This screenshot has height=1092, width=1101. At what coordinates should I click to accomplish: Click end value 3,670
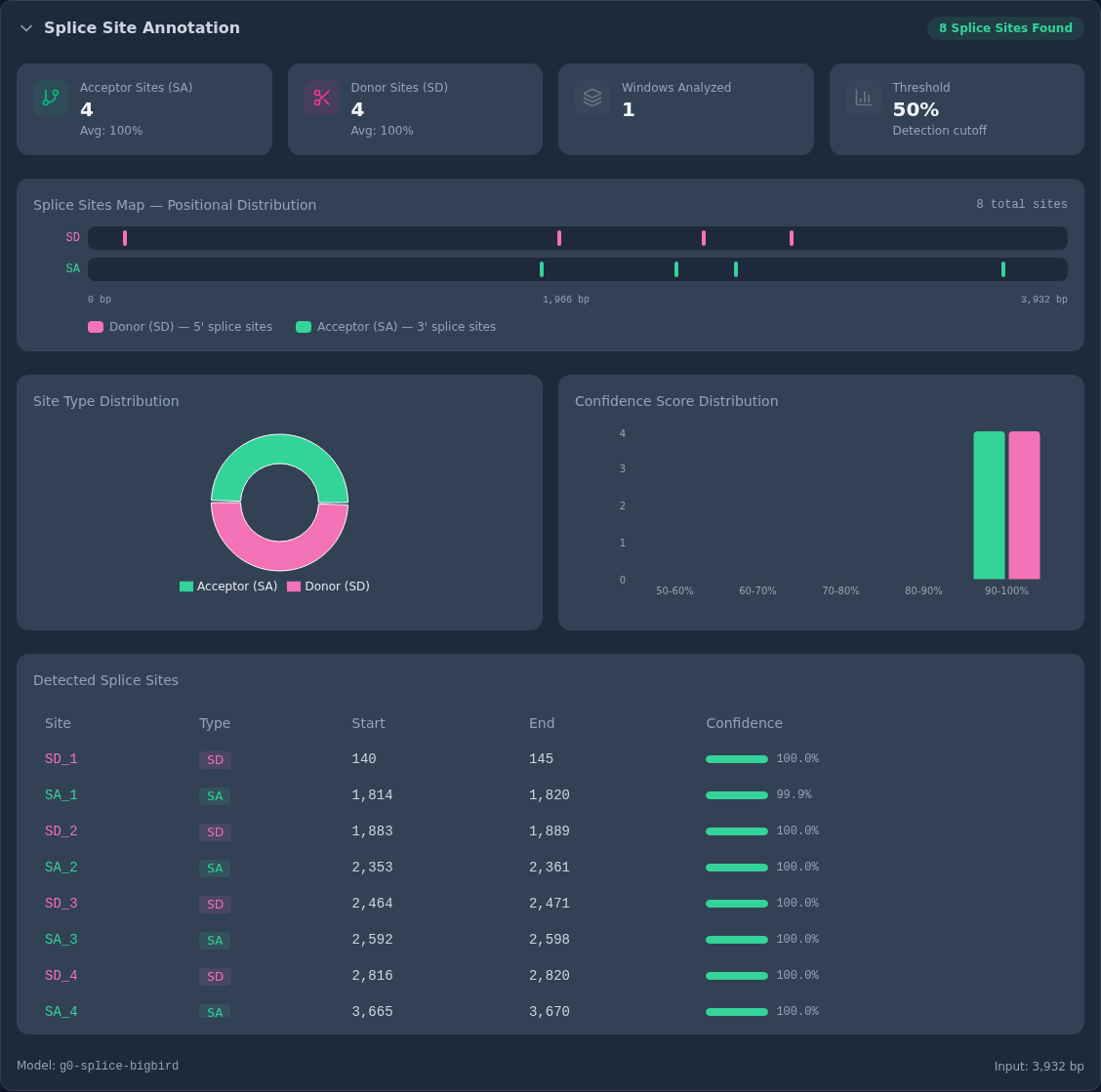click(x=550, y=1012)
